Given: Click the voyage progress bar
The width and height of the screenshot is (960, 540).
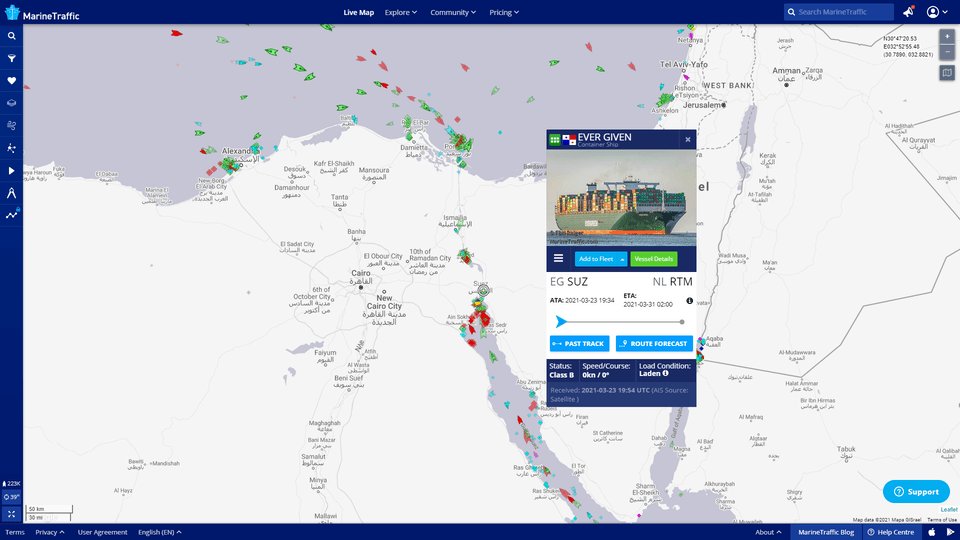Looking at the screenshot, I should [x=621, y=321].
